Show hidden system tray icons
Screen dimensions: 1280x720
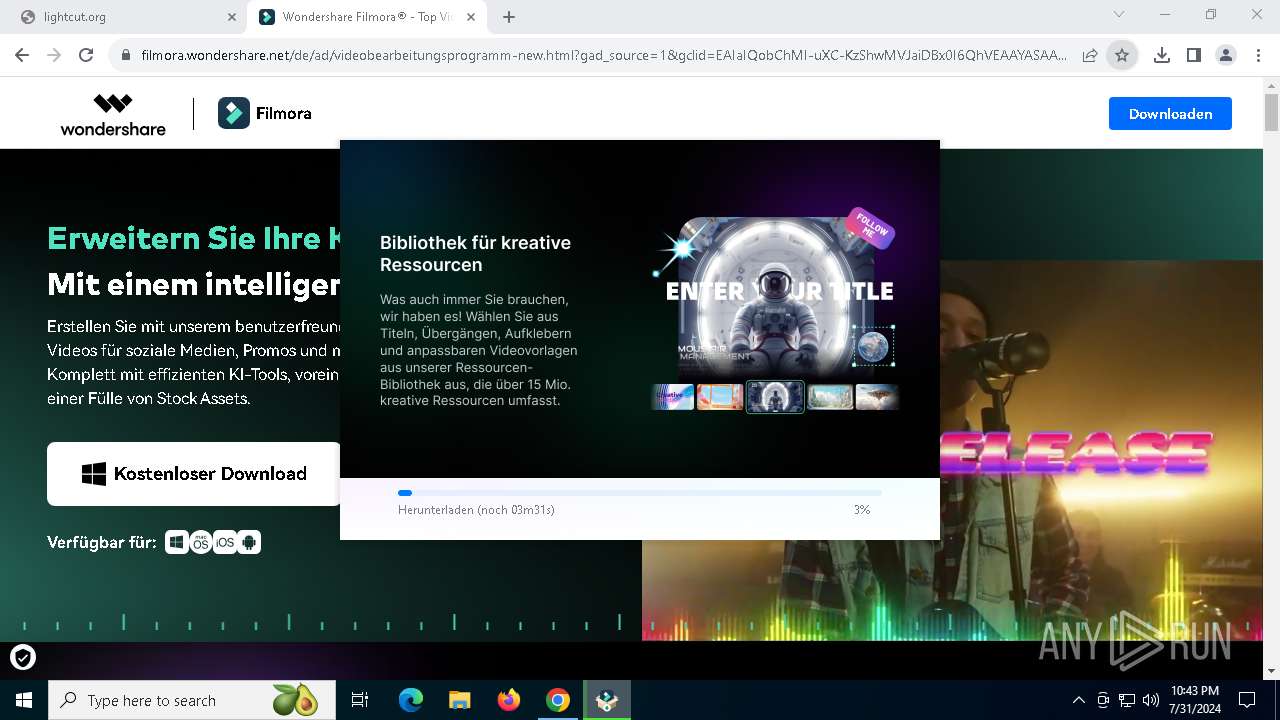[1078, 700]
